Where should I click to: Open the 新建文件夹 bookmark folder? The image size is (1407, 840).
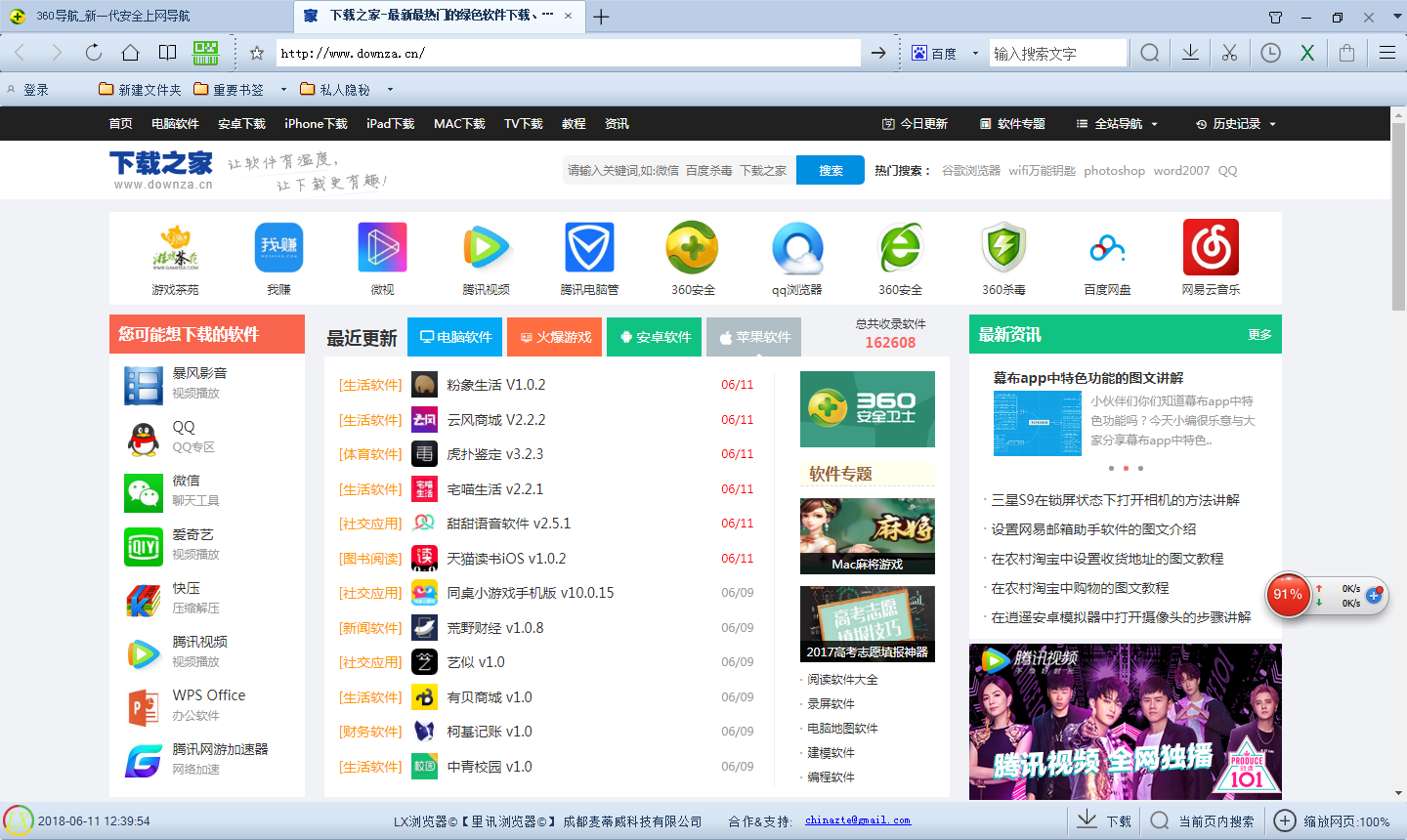(x=140, y=89)
